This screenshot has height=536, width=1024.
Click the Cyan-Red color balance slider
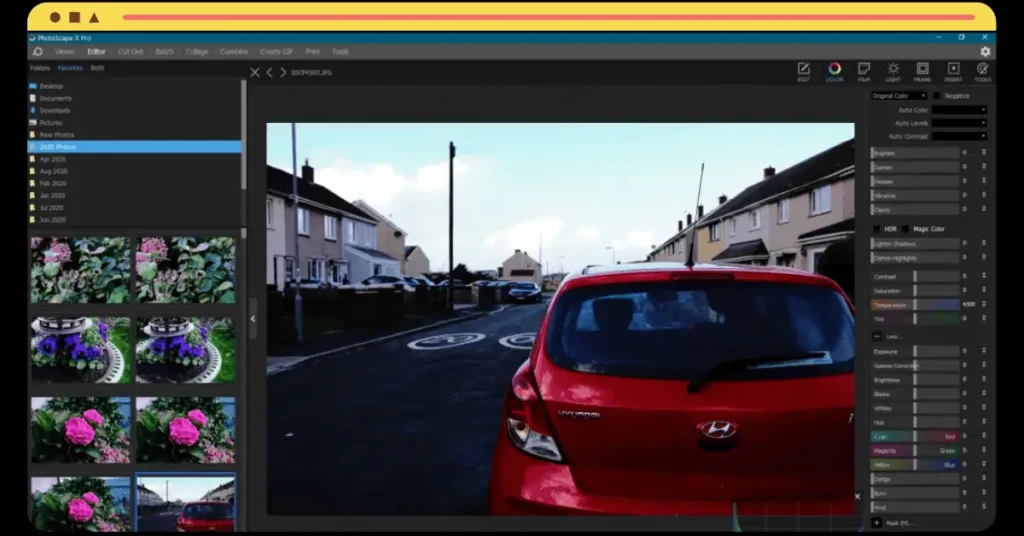915,436
